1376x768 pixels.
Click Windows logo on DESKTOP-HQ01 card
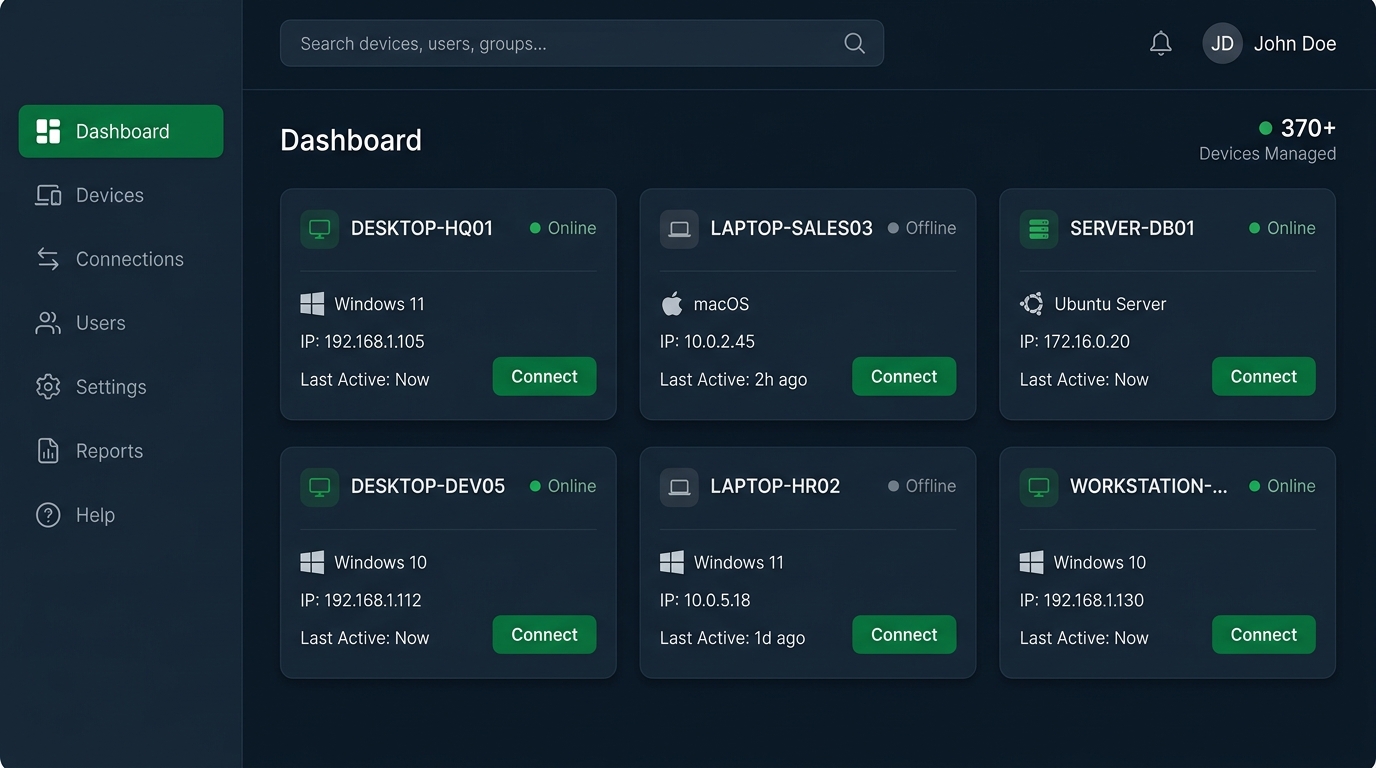(x=312, y=304)
